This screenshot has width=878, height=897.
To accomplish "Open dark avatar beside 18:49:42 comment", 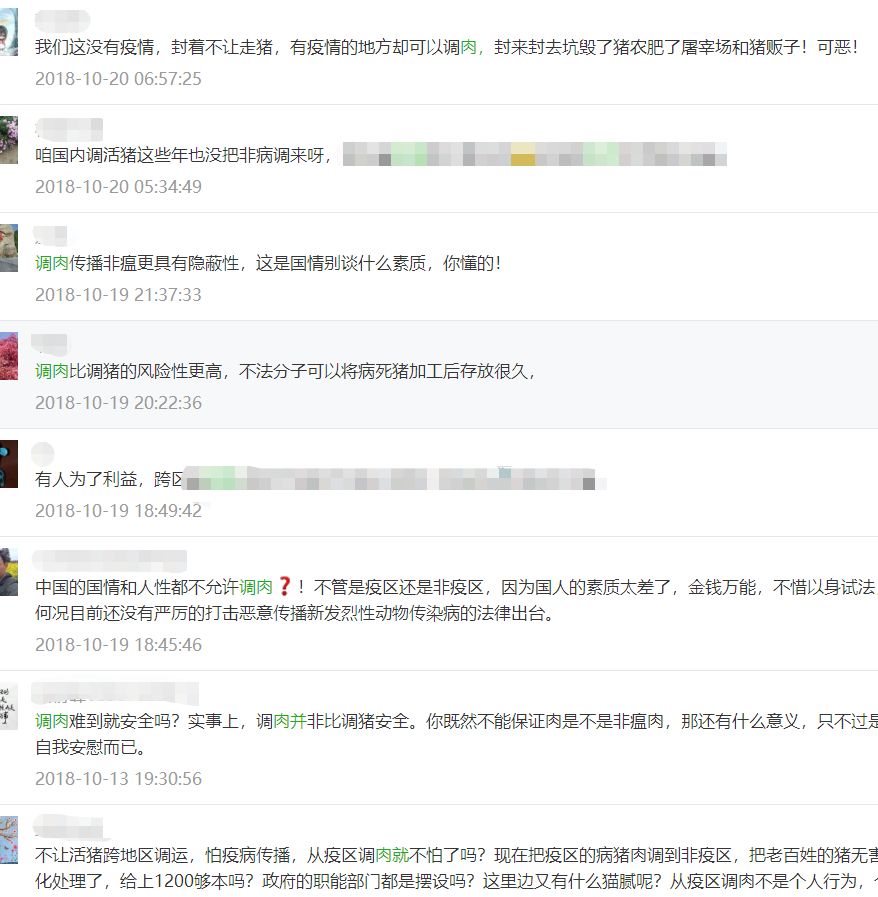I will (x=9, y=464).
